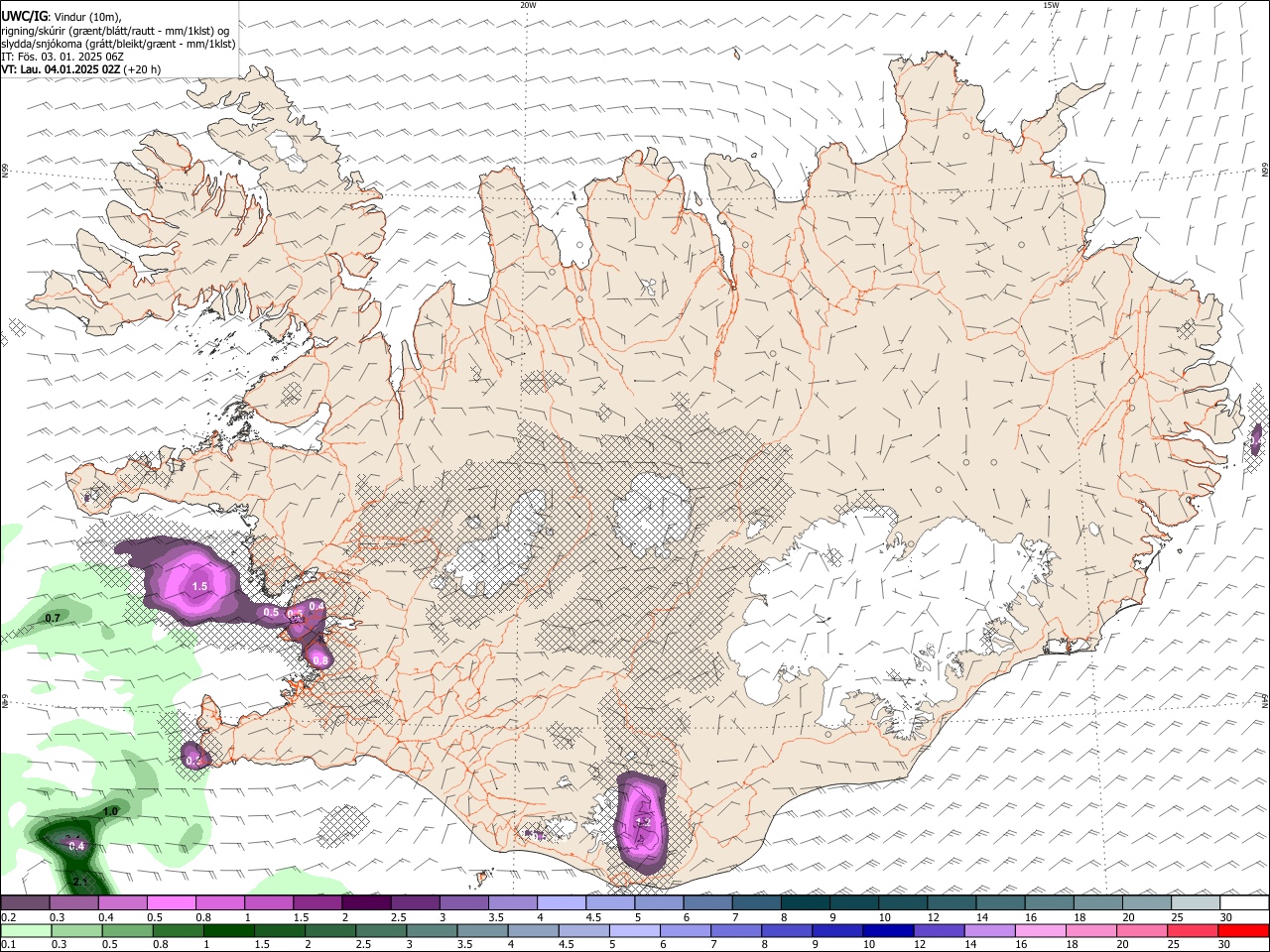Screen dimensions: 1270x952
Task: Select the upper legend swatch labeled 12
Action: pos(952,902)
